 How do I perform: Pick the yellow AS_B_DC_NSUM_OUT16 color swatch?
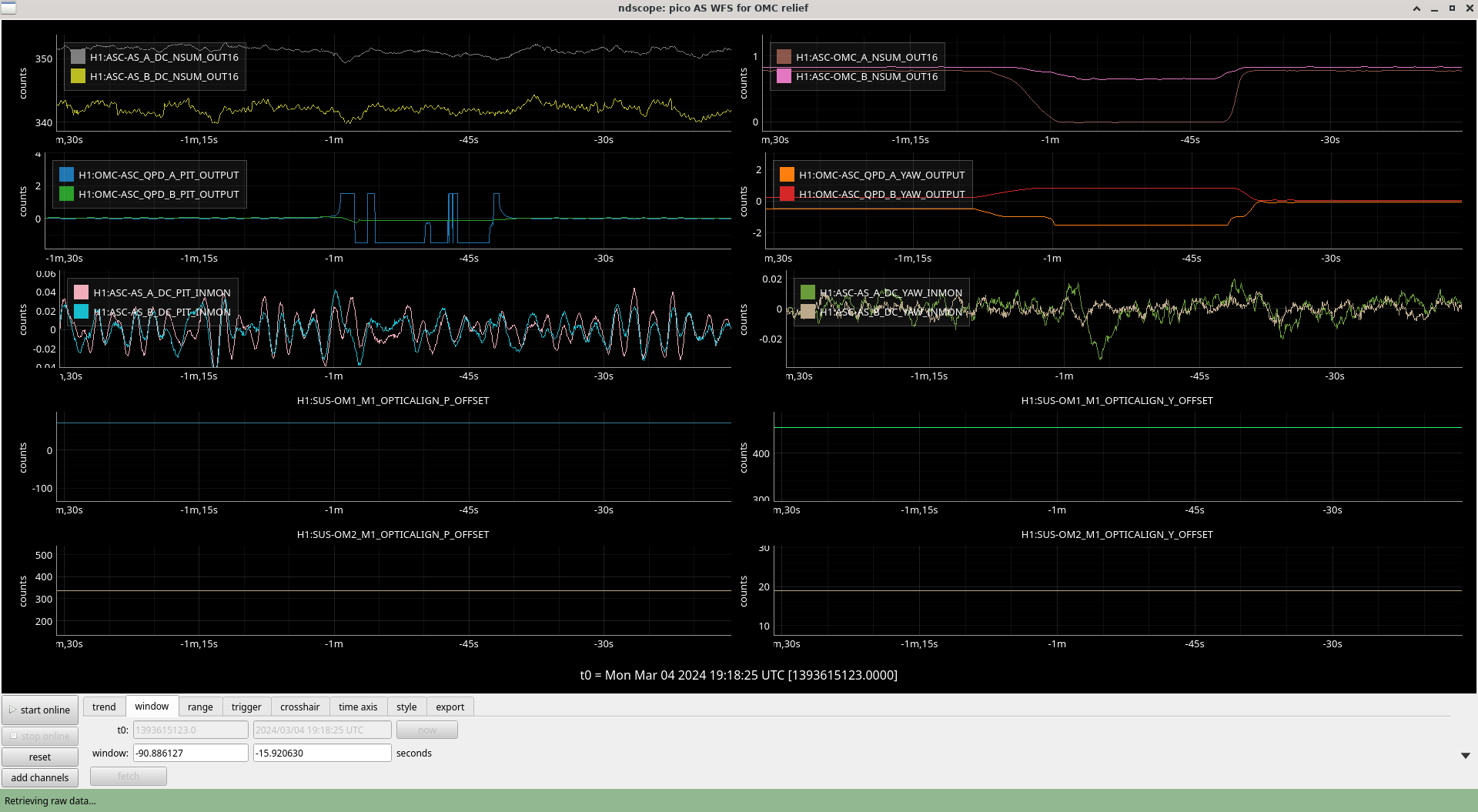(x=78, y=76)
